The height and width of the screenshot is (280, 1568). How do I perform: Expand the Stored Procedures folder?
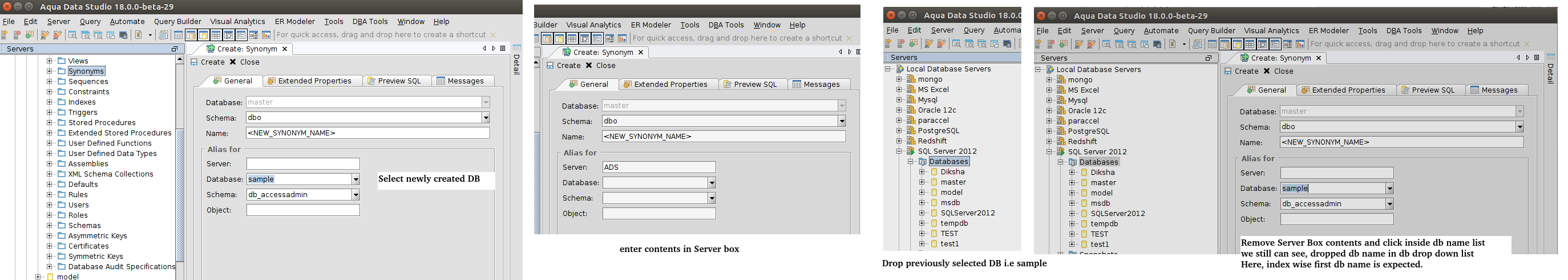[x=49, y=123]
